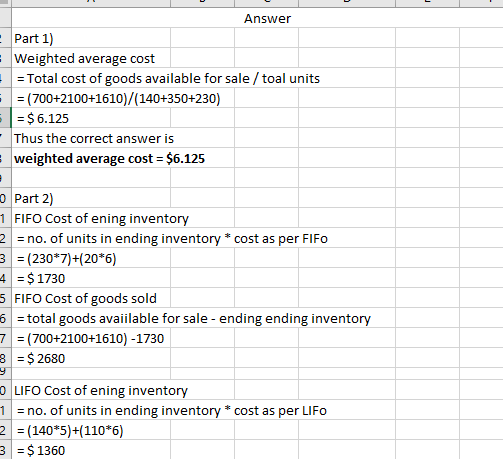The height and width of the screenshot is (459, 503).
Task: Select cell with '= (700+2100+1610)/(140+350+230)'
Action: pos(119,98)
